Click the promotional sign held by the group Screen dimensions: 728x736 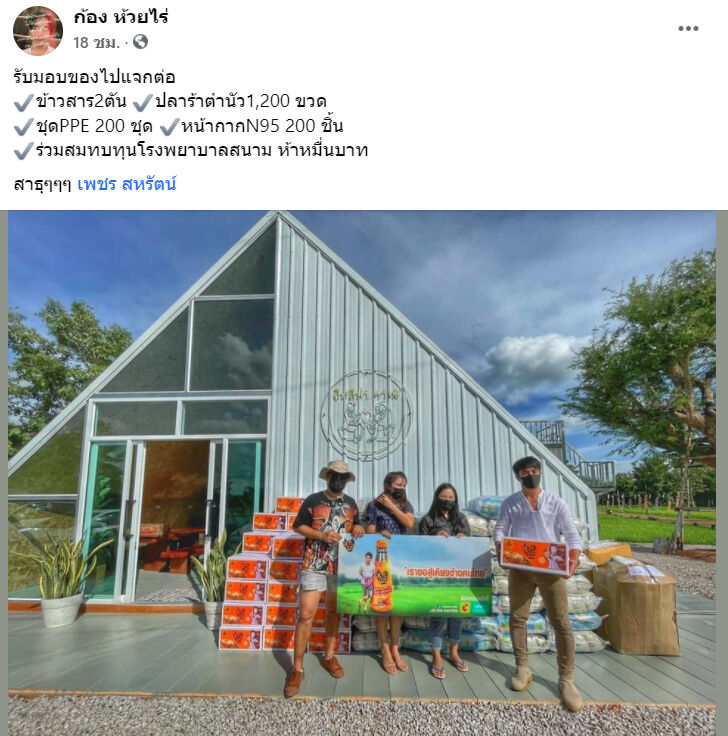[414, 575]
